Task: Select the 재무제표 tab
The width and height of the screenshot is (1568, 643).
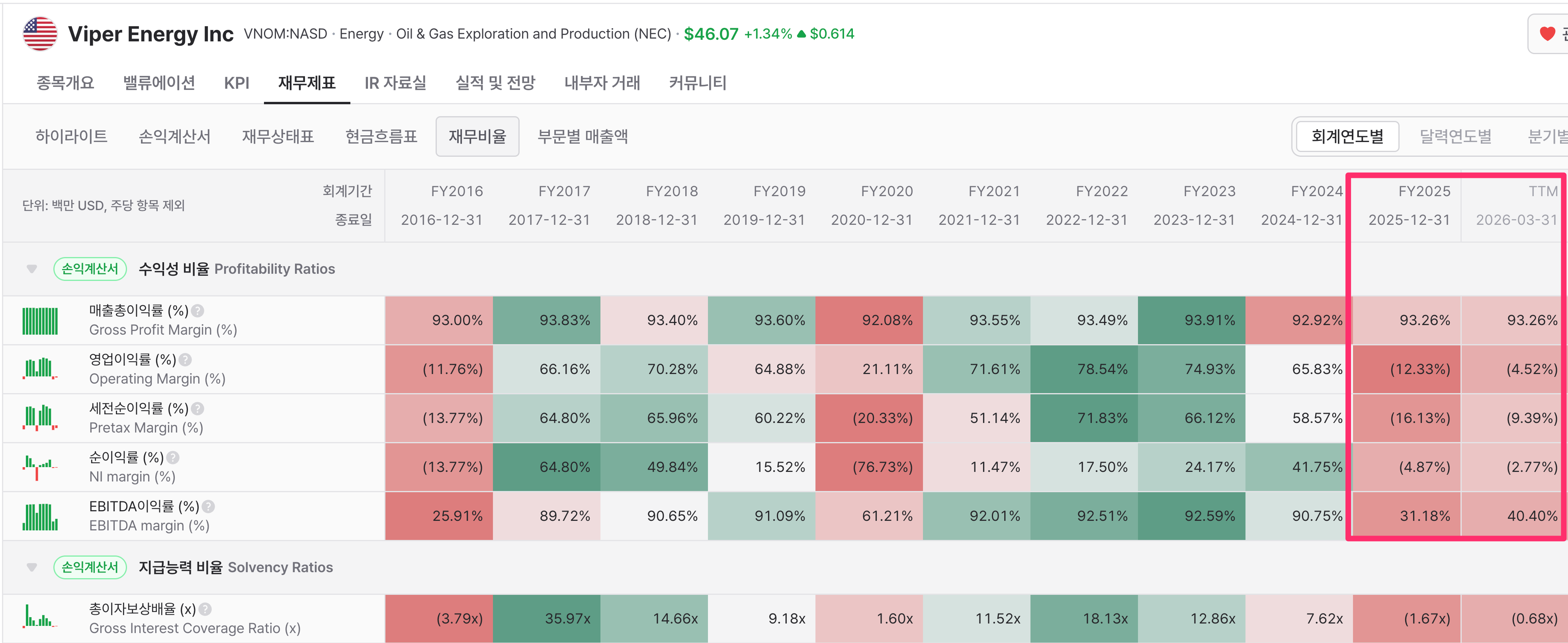Action: [x=307, y=83]
